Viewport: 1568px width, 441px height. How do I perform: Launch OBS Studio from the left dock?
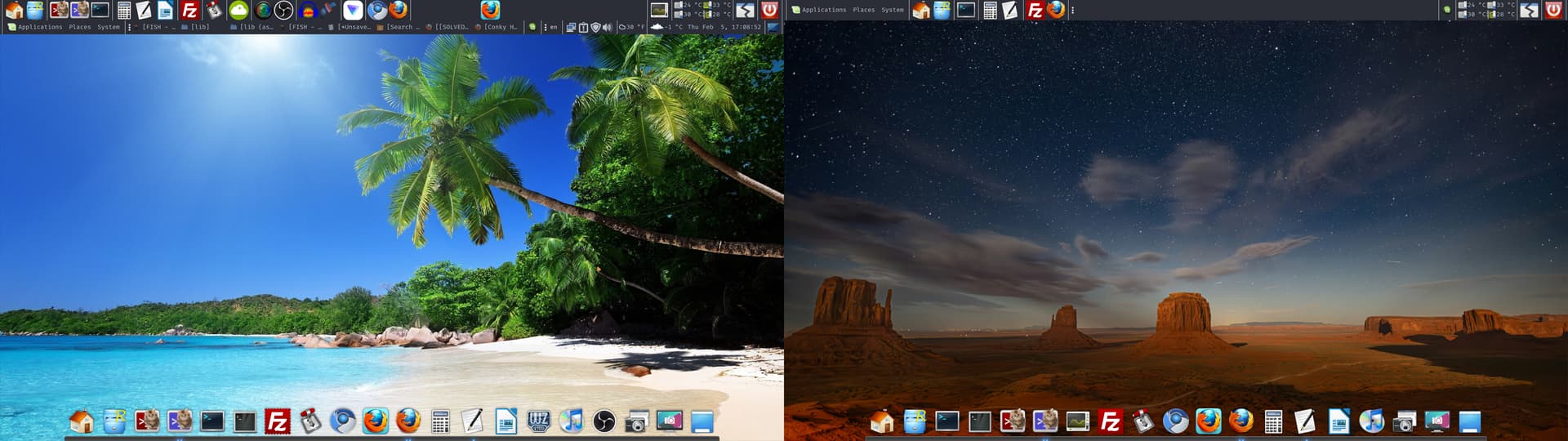pos(604,421)
